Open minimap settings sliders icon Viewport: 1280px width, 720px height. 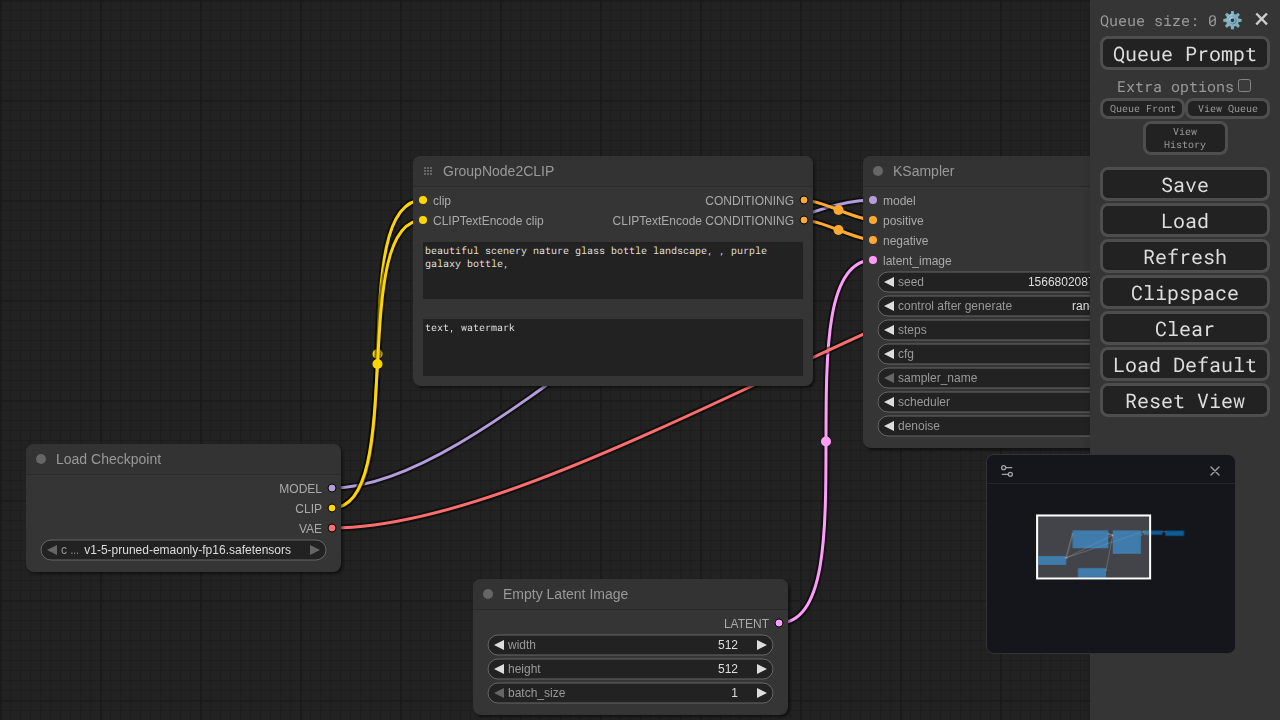(1007, 471)
